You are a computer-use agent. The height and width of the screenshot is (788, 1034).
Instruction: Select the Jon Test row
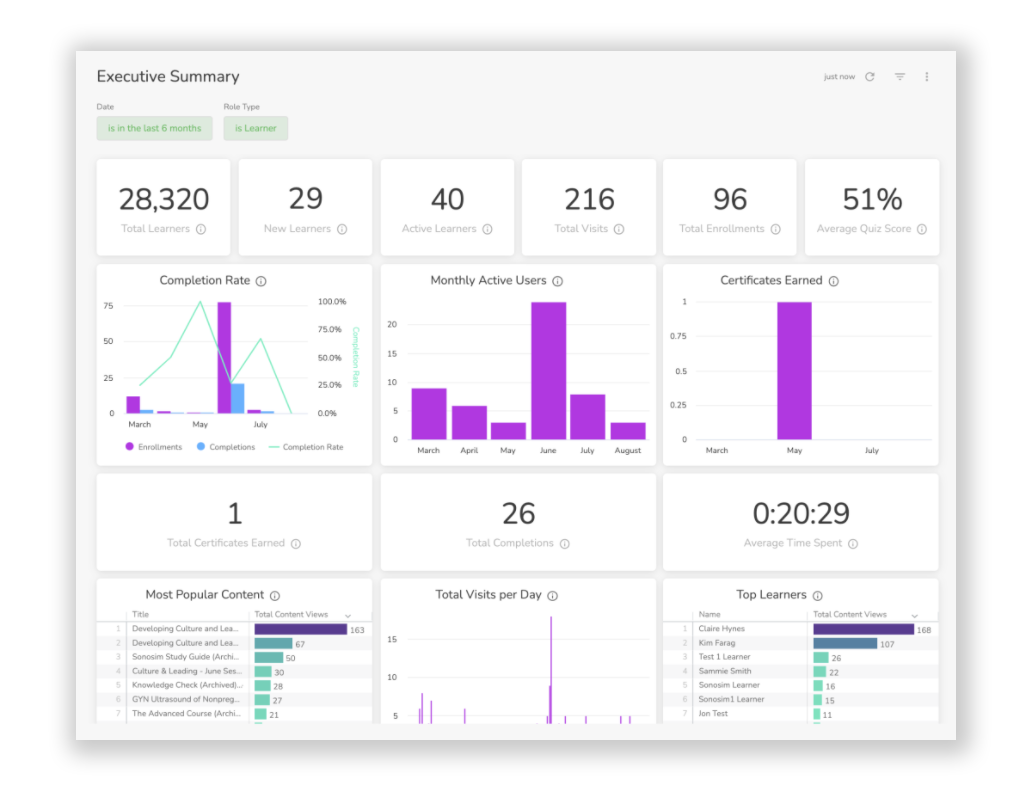(x=801, y=713)
